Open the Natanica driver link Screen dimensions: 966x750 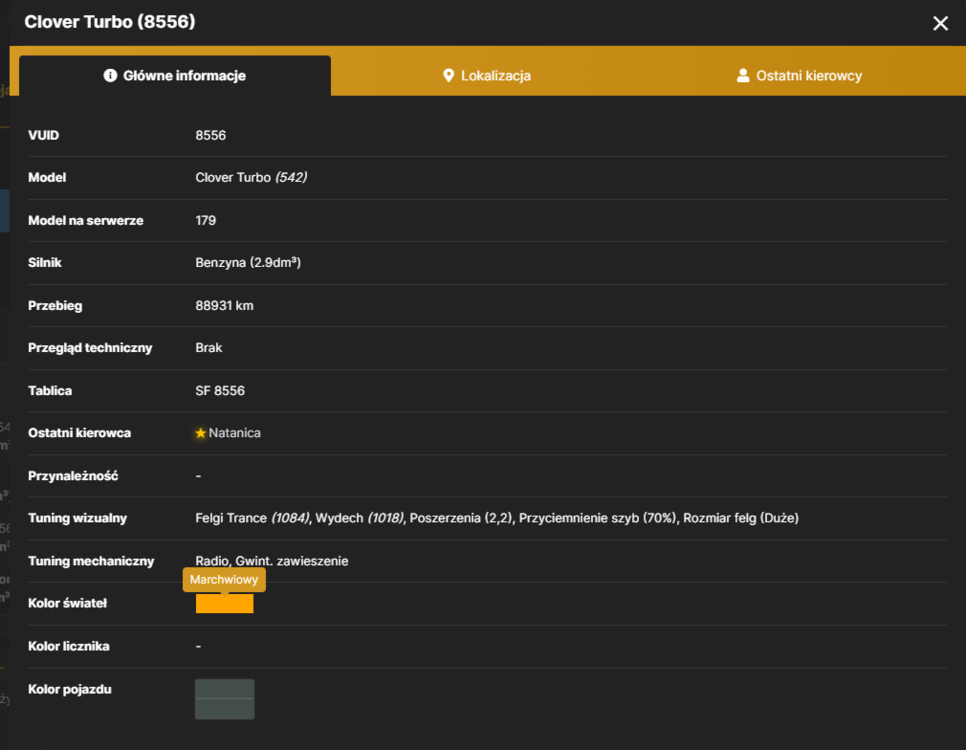coord(234,433)
